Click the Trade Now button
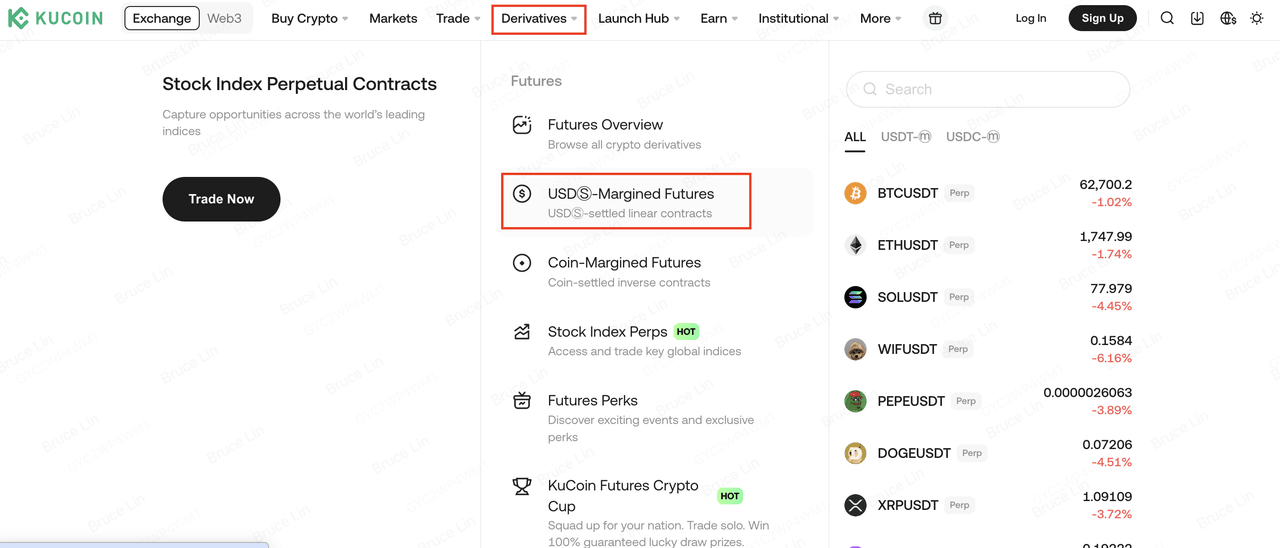The image size is (1280, 548). (x=221, y=199)
